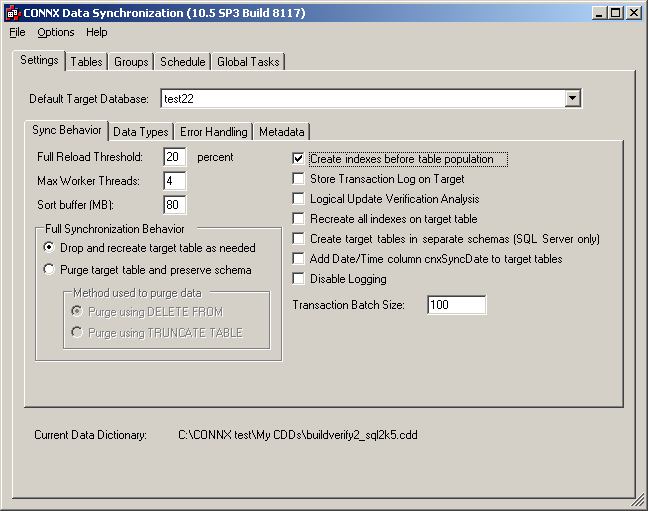Image resolution: width=648 pixels, height=511 pixels.
Task: Select the Settings tab
Action: 39,60
